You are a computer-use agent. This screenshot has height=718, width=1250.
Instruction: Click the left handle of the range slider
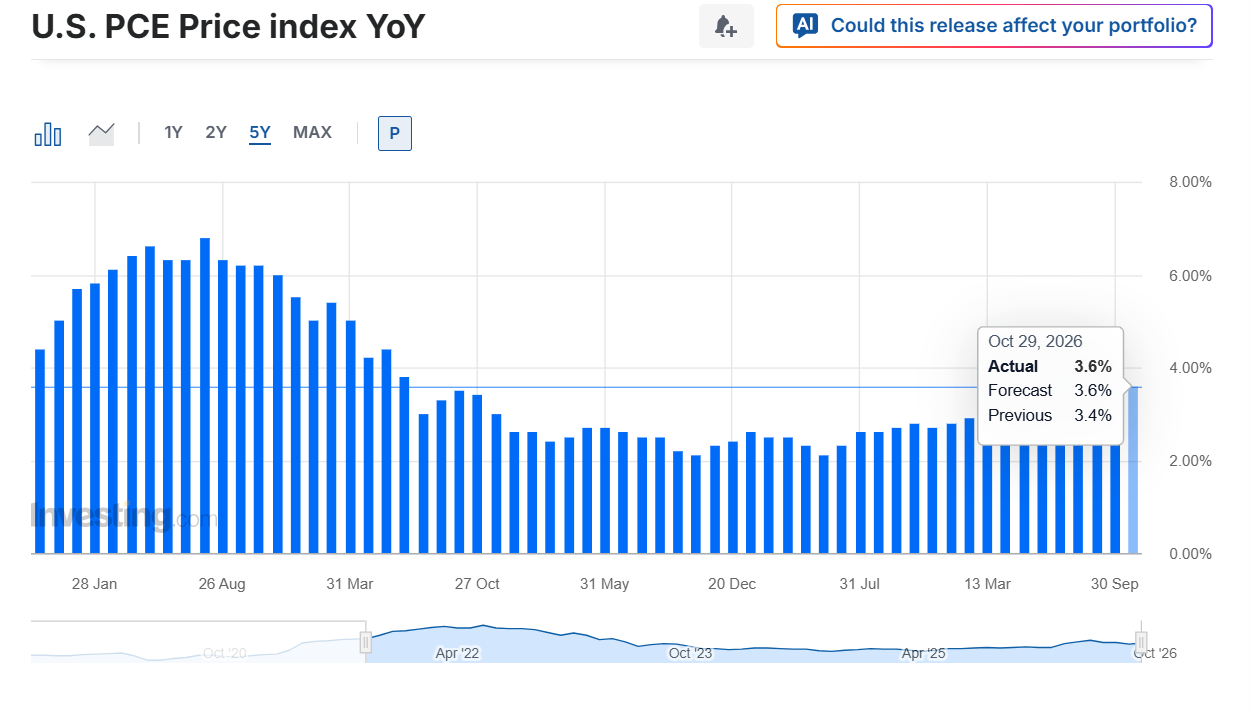[366, 642]
